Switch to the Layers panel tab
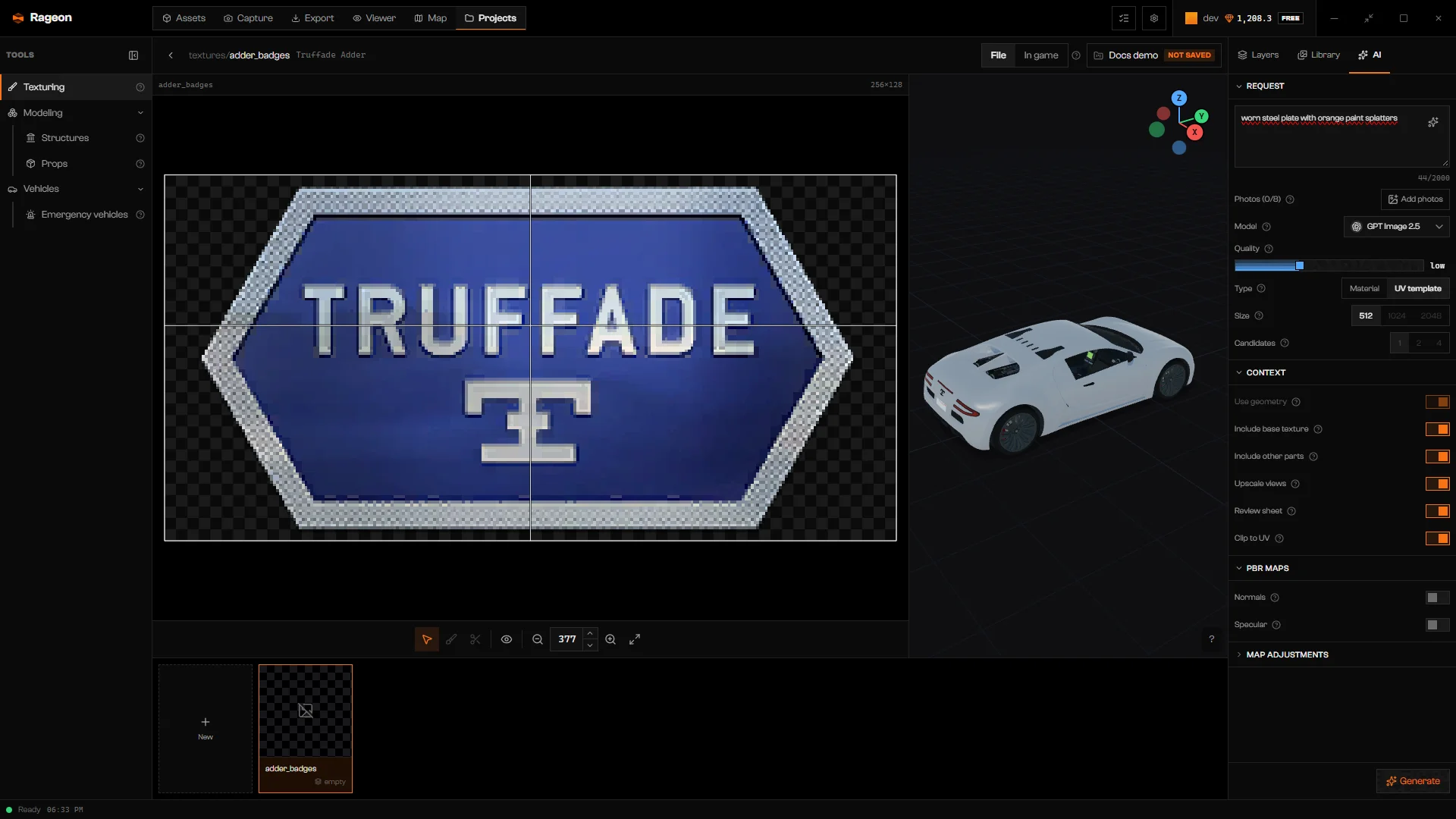This screenshot has width=1456, height=819. (x=1258, y=55)
